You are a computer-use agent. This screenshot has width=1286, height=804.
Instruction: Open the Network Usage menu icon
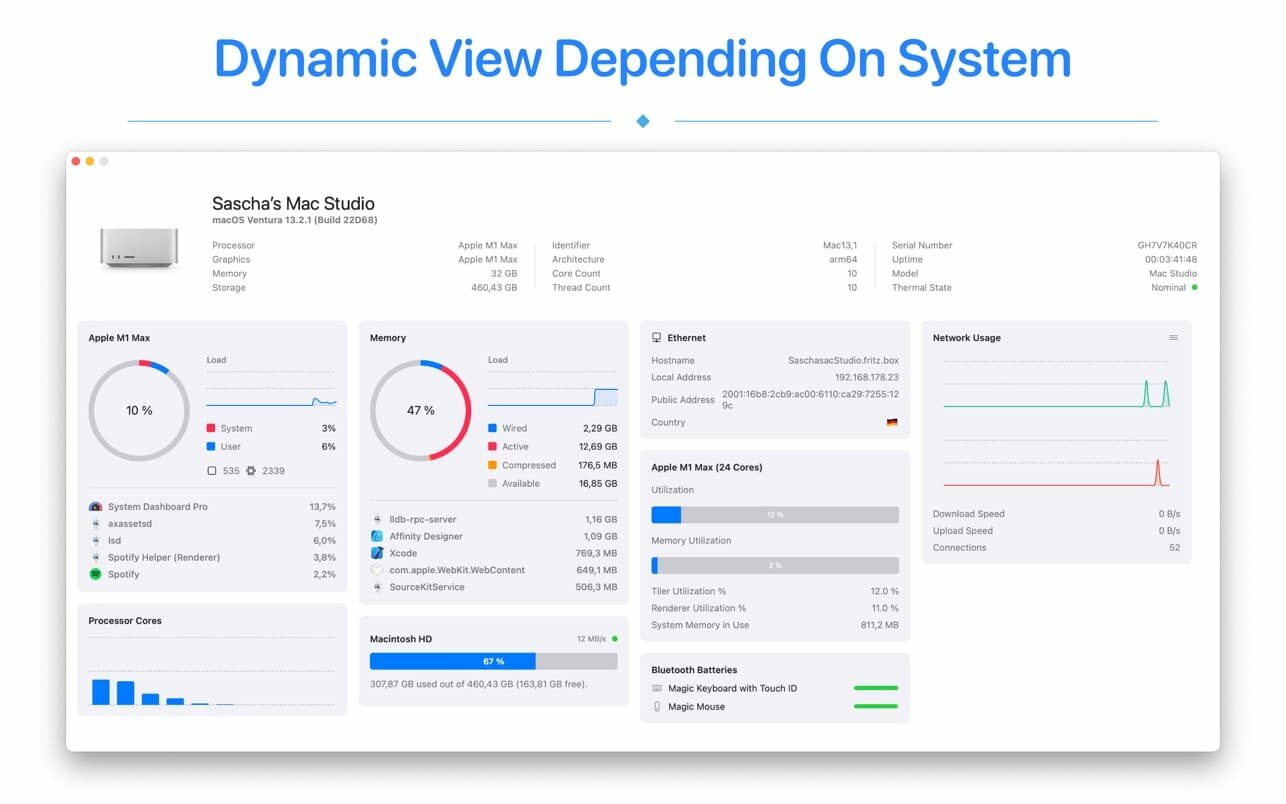click(1173, 338)
